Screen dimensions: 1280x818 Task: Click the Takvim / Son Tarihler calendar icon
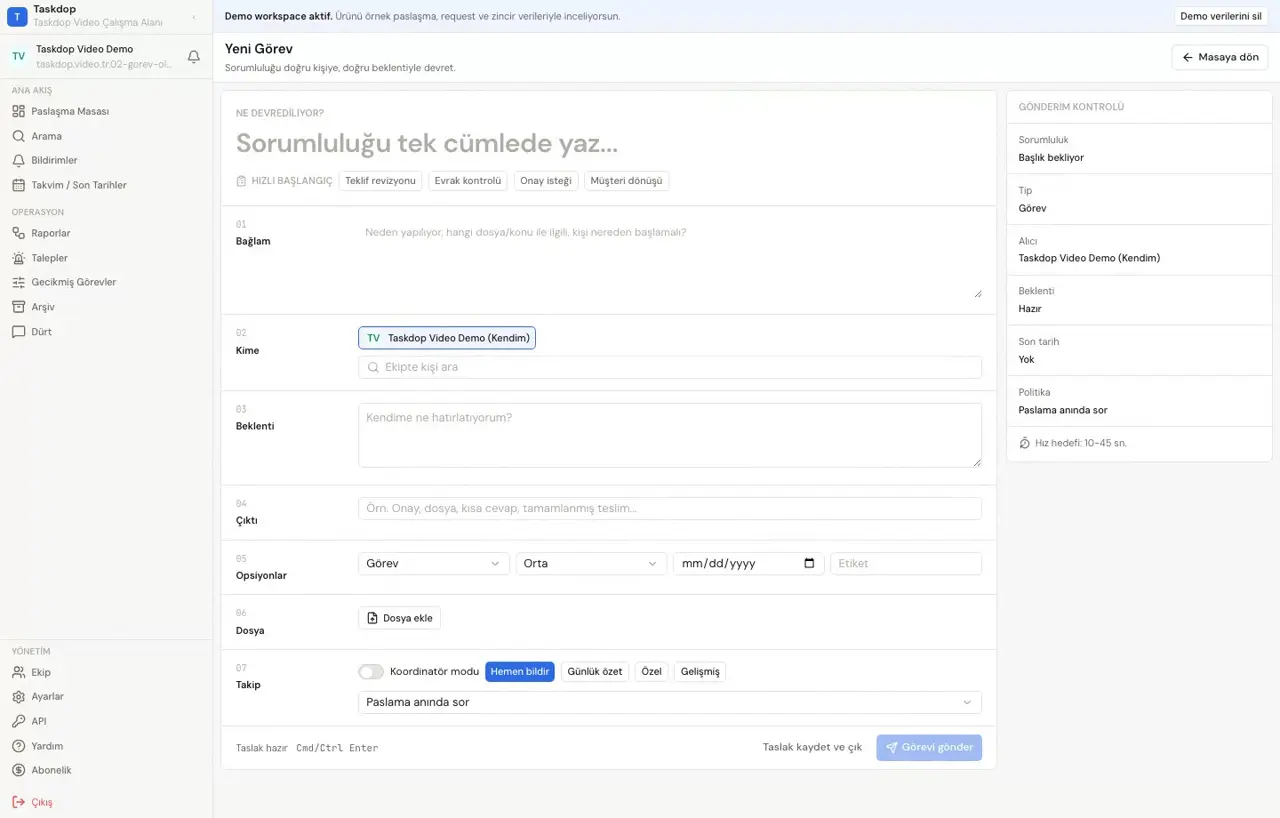click(19, 185)
